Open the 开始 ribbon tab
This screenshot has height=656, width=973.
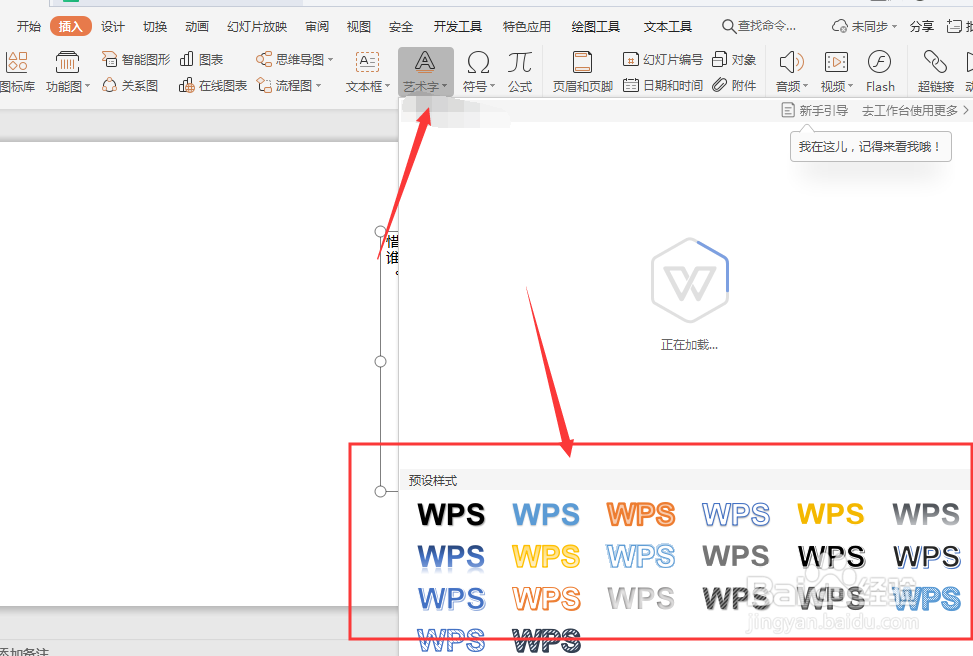[x=29, y=26]
